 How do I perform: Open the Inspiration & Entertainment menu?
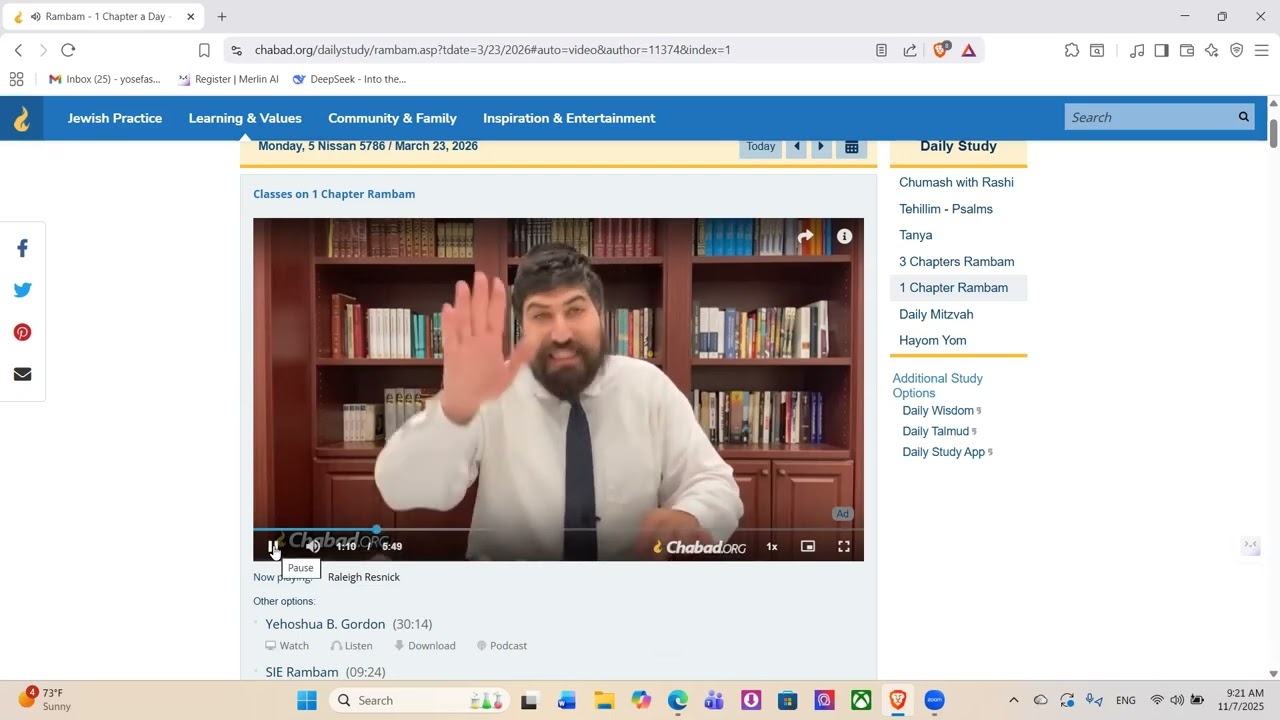tap(569, 118)
